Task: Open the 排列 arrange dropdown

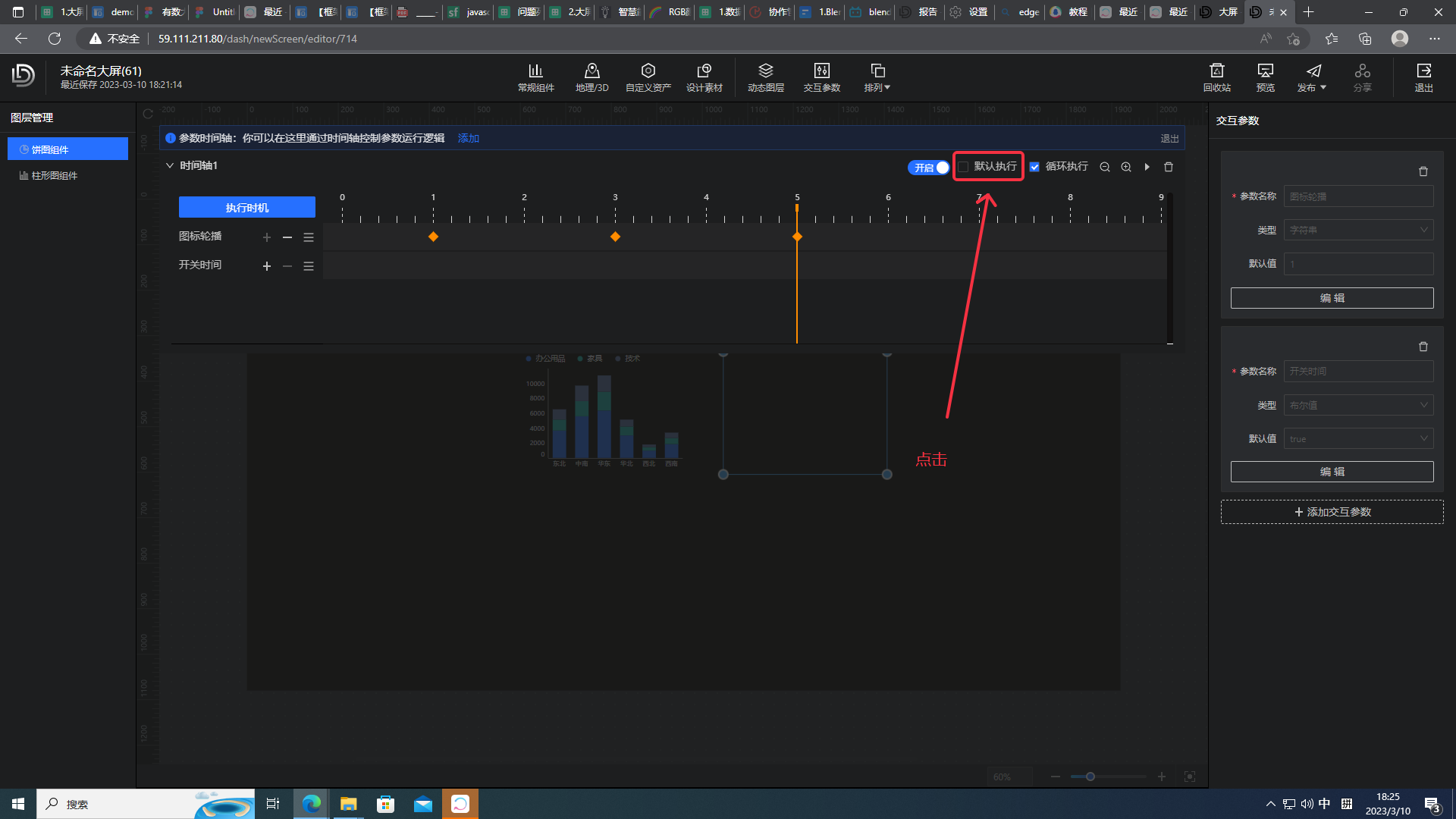Action: (877, 77)
